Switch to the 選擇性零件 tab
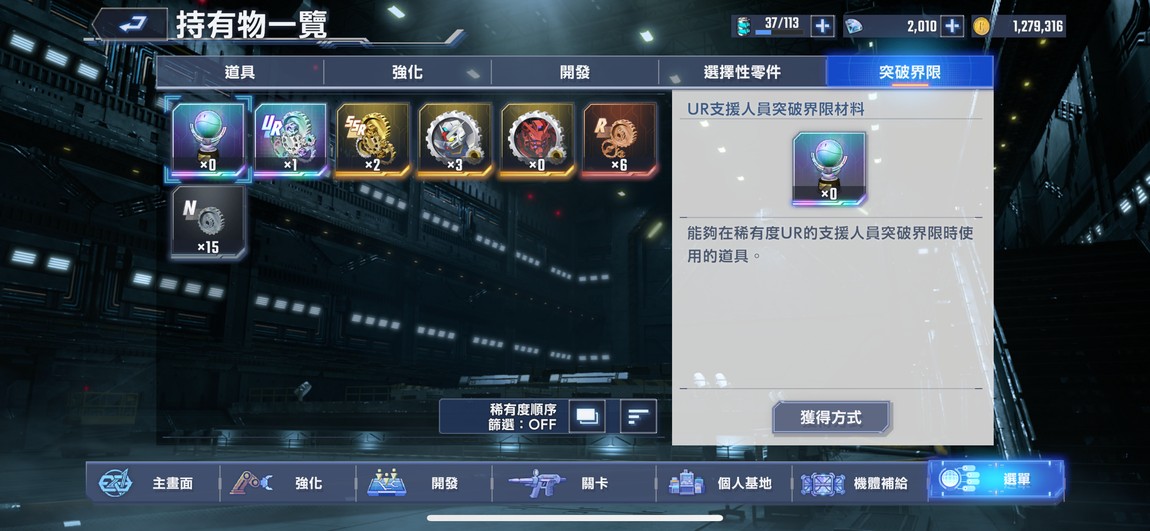 (742, 73)
